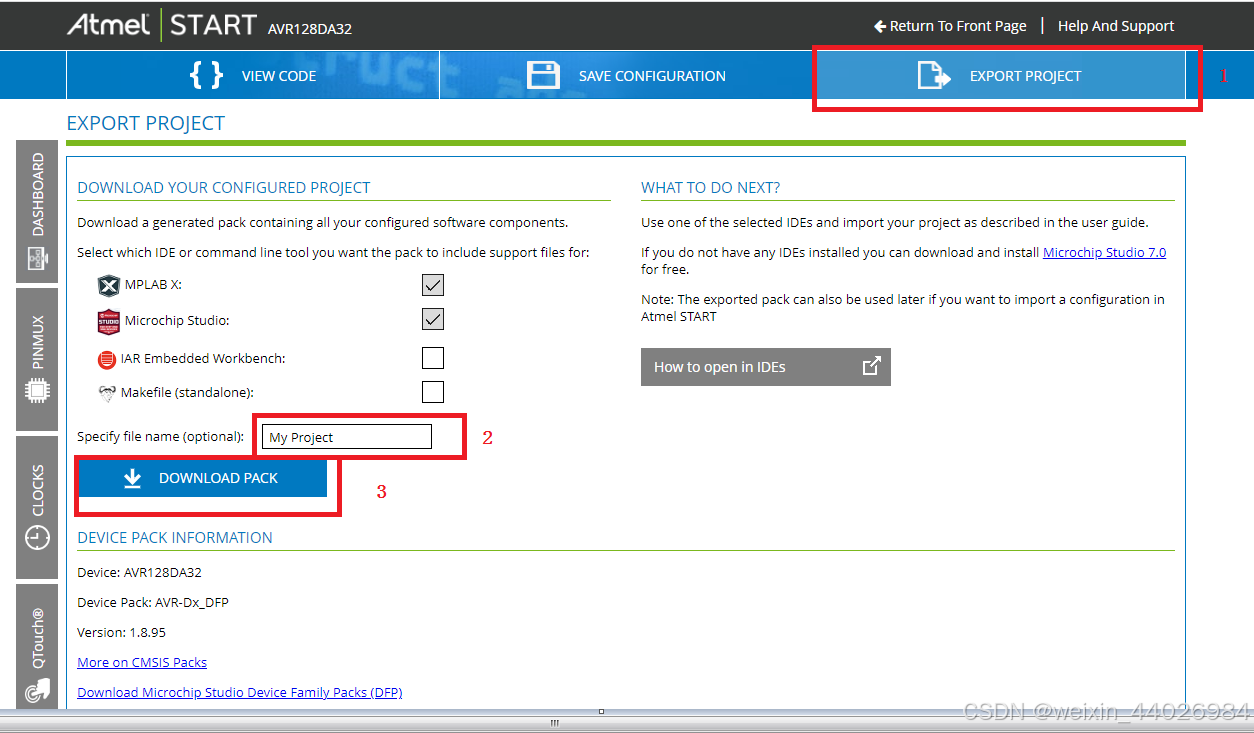Click the Microchip Studio logo icon
The width and height of the screenshot is (1254, 733).
pyautogui.click(x=108, y=321)
